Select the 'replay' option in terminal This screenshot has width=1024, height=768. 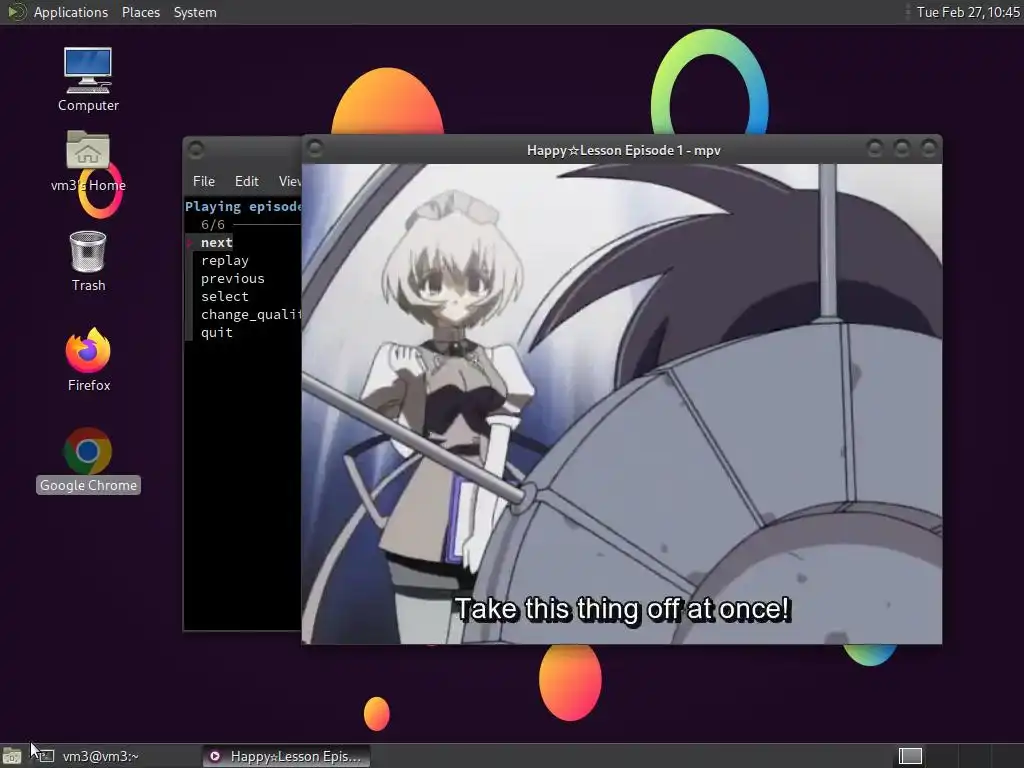[x=225, y=261]
